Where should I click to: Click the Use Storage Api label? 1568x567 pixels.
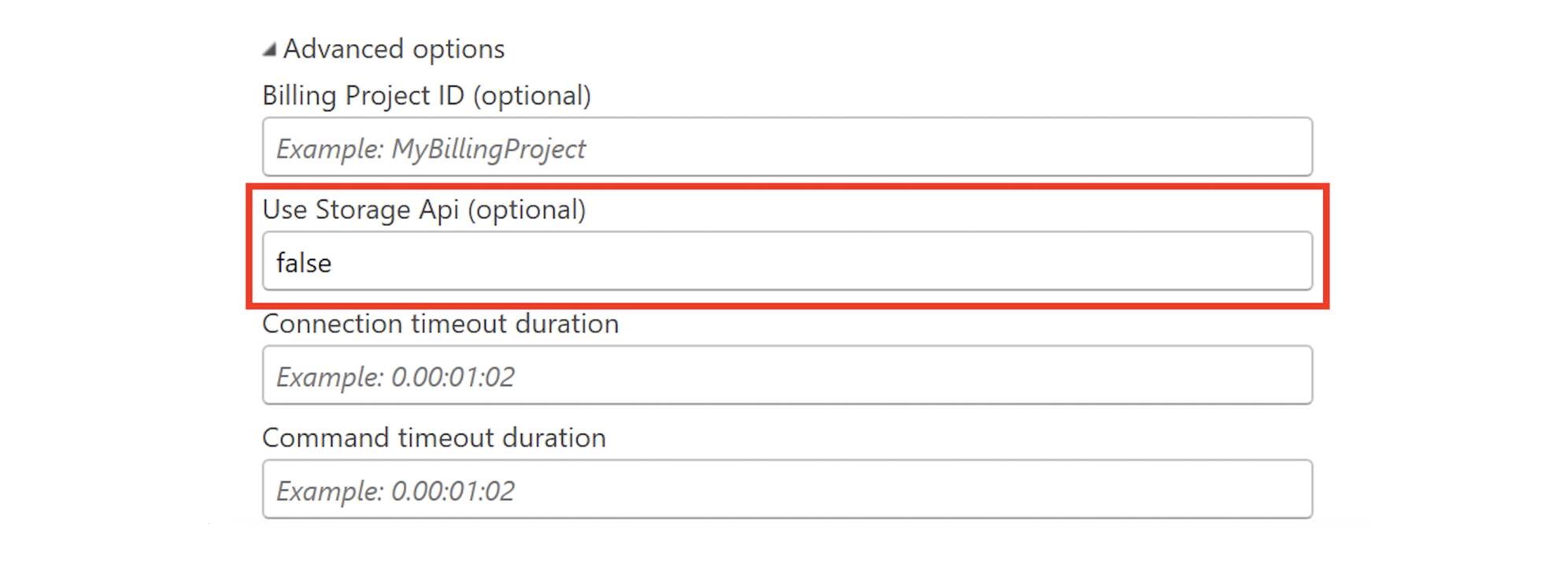[x=362, y=209]
